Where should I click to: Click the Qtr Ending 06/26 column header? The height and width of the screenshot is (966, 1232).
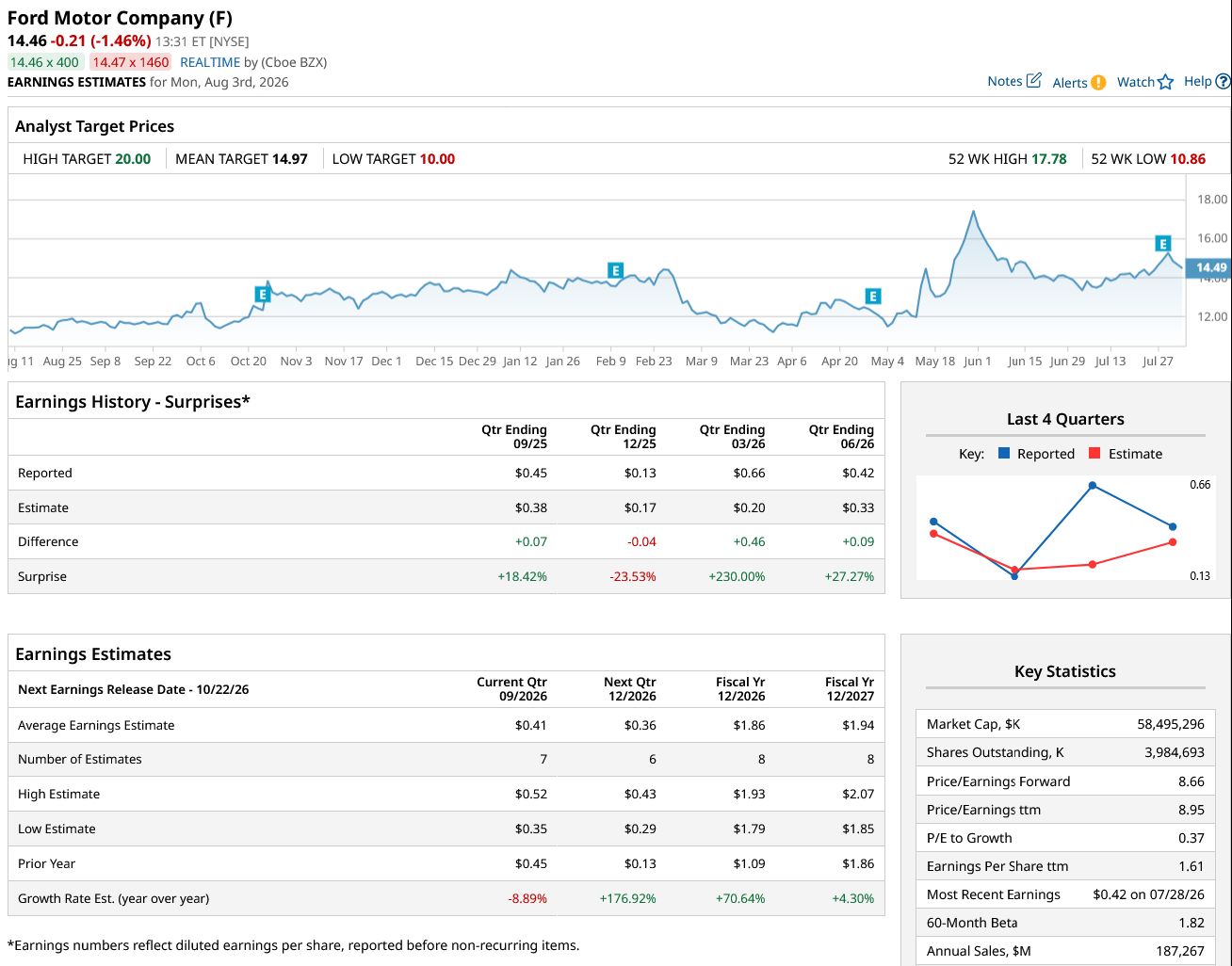click(841, 437)
